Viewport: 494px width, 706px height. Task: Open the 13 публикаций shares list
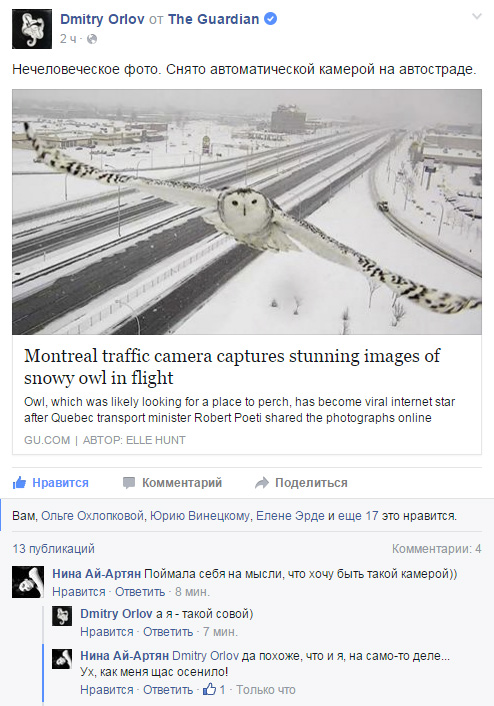54,548
